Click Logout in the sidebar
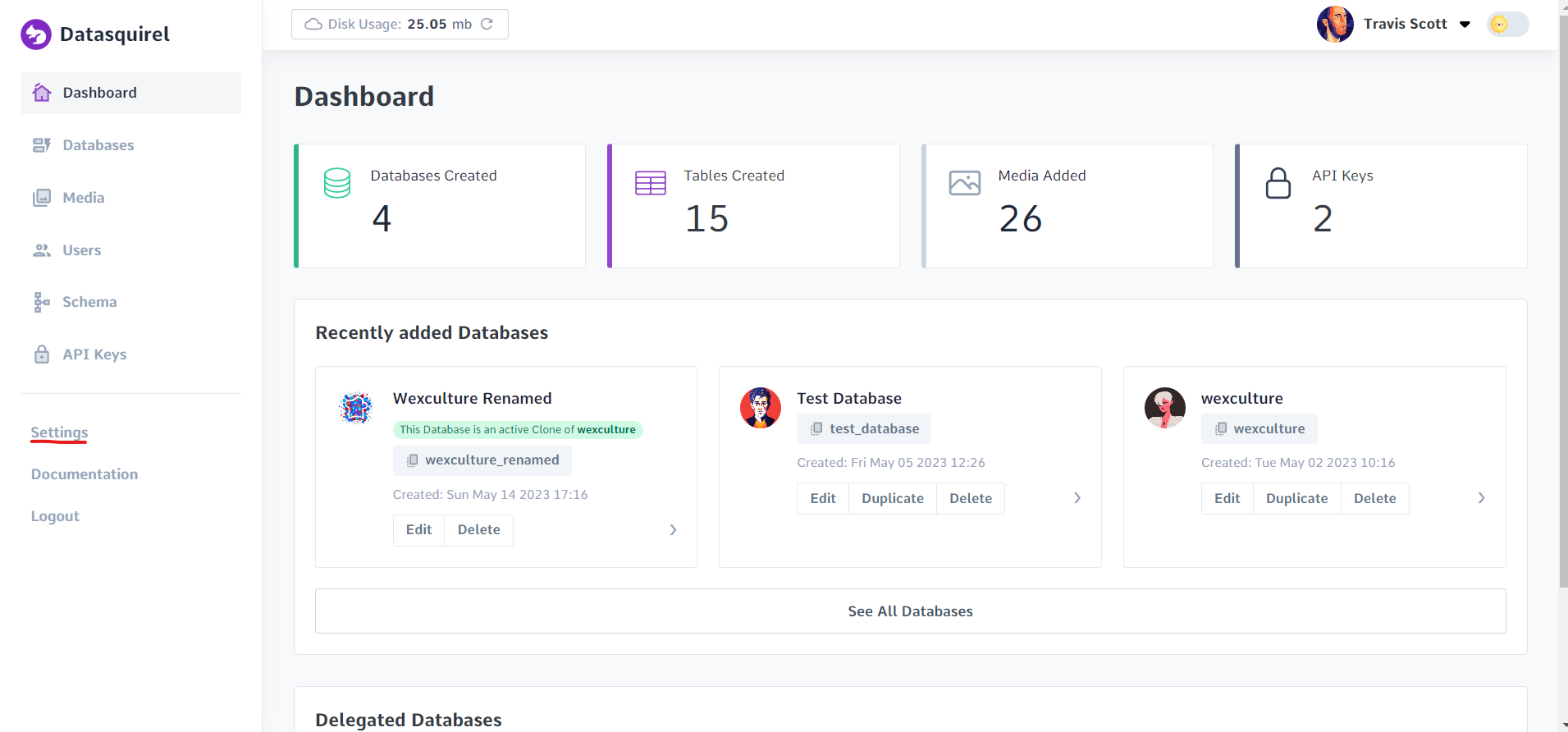Viewport: 1568px width, 732px height. pyautogui.click(x=55, y=516)
